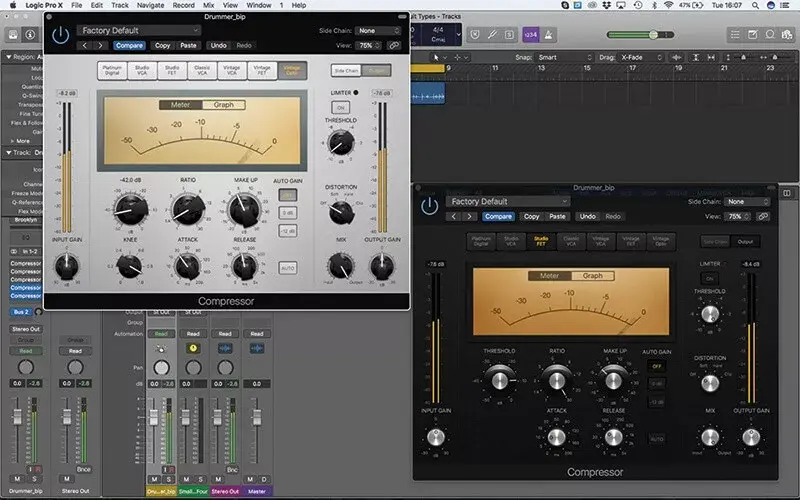Switch the silver compressor's display to the Graph tab

point(223,105)
